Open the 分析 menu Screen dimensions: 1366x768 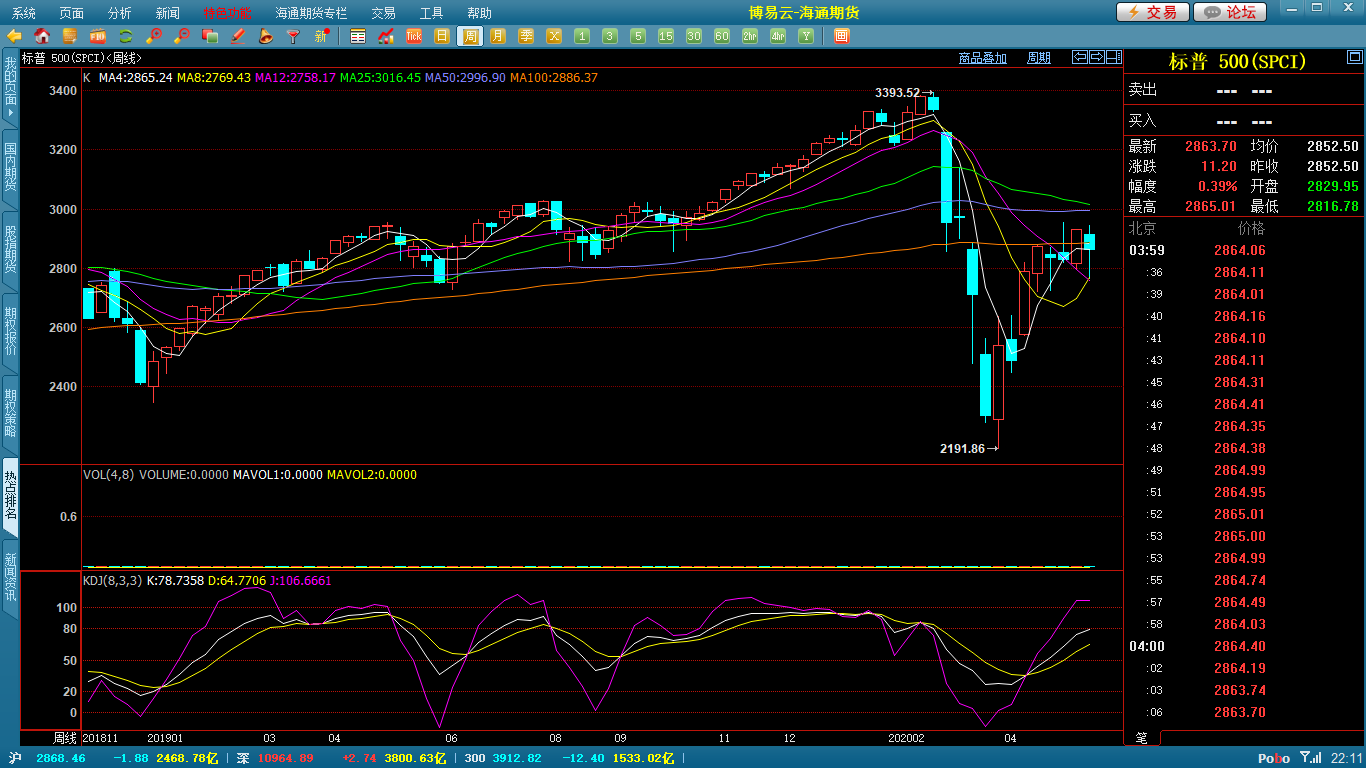[x=119, y=13]
